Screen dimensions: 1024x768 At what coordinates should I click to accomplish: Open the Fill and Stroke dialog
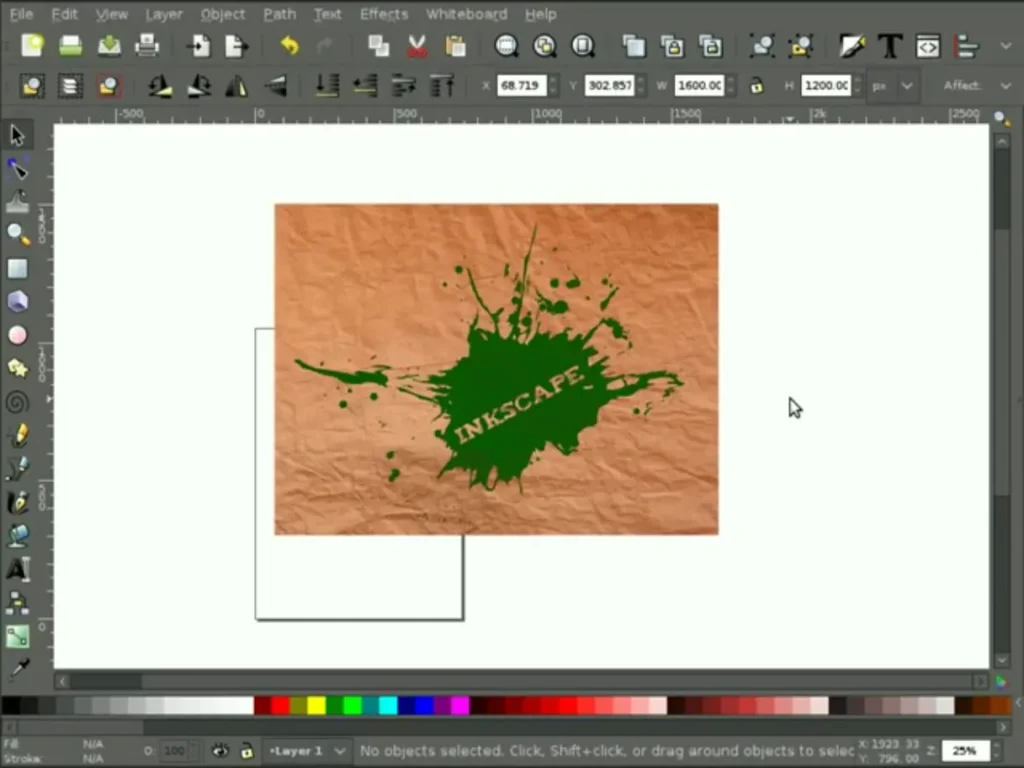(852, 46)
